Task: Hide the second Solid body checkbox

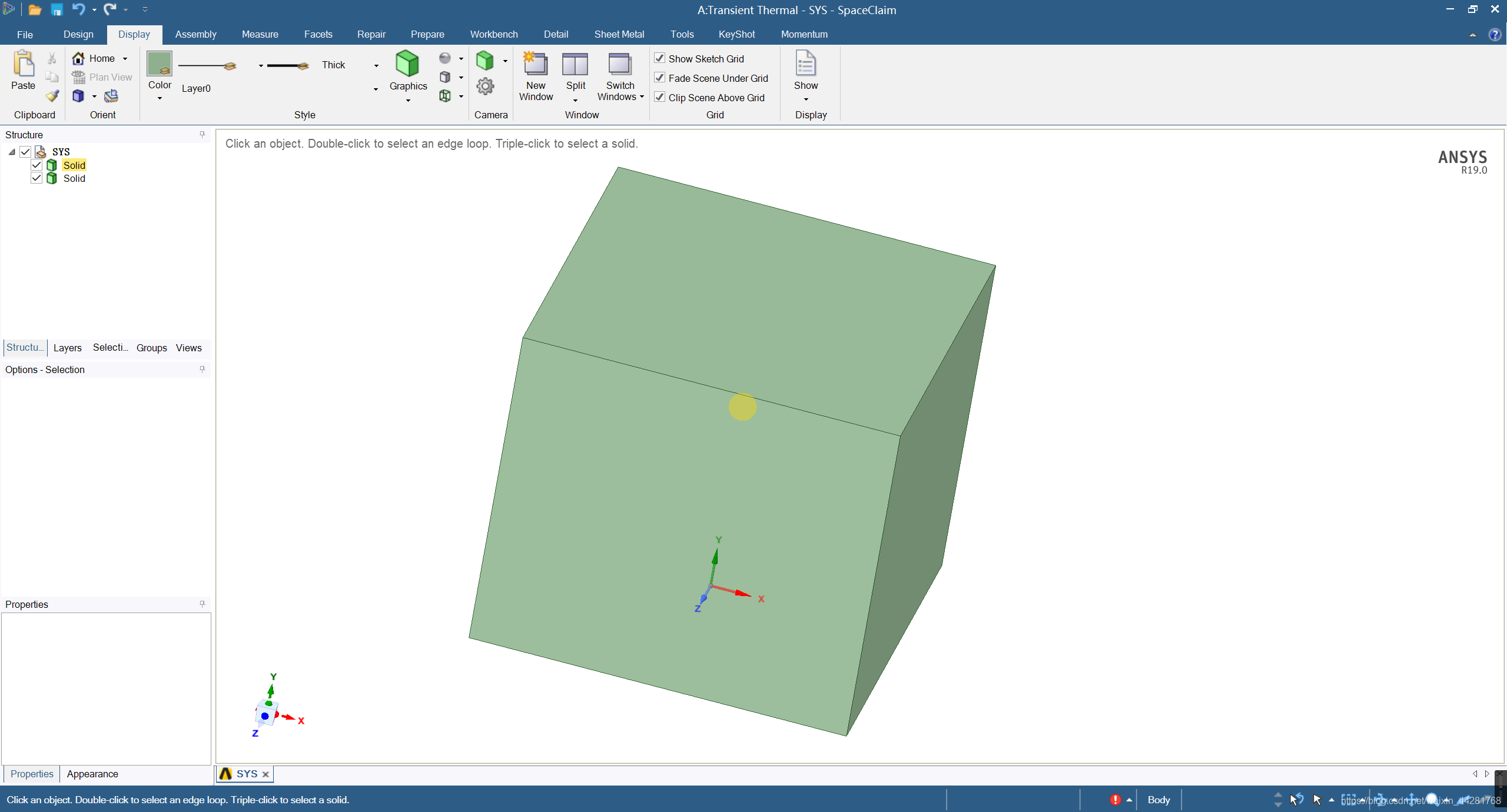Action: pos(36,178)
